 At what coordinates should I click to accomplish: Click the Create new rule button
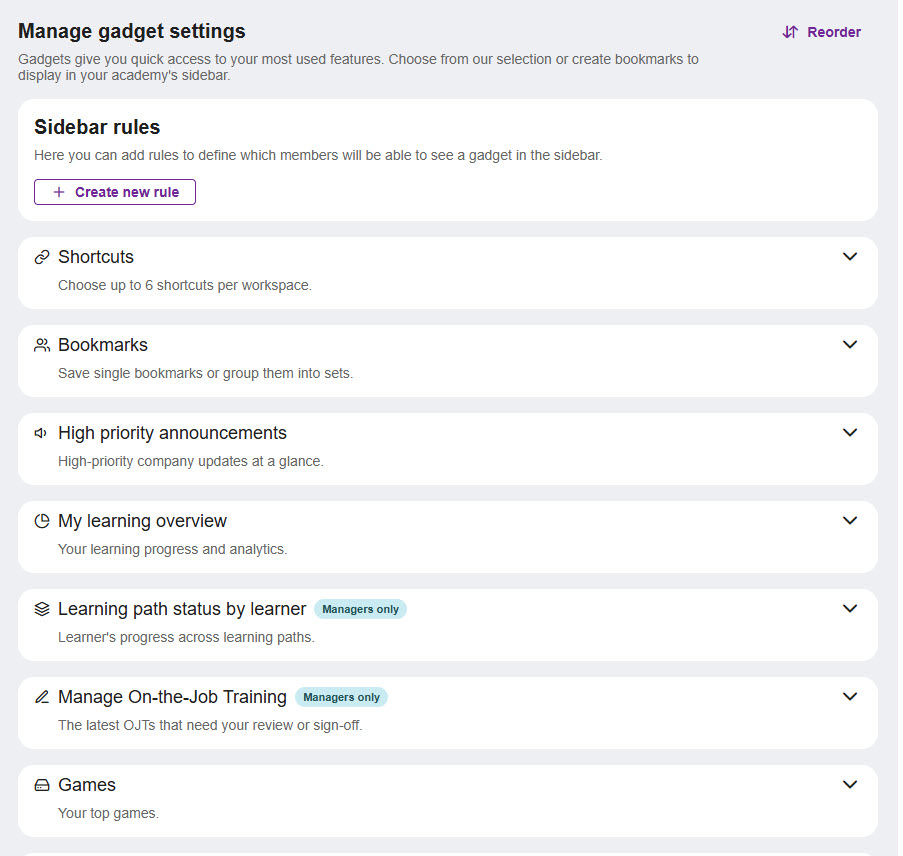click(114, 191)
